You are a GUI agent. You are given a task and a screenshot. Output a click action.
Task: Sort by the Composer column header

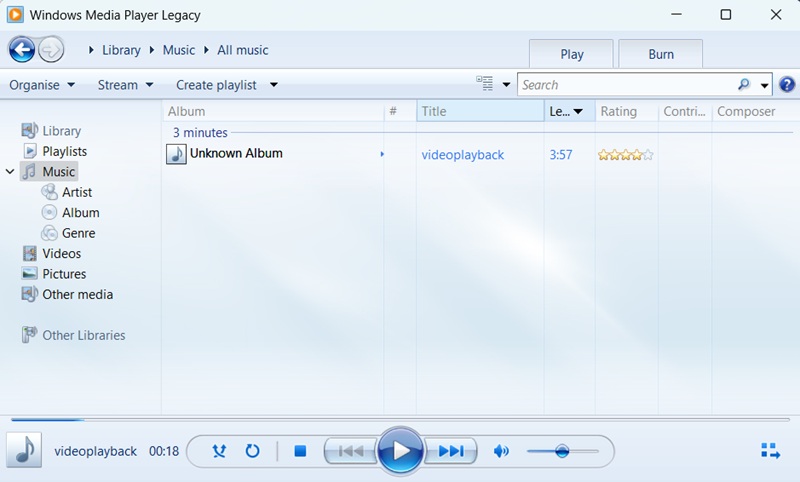755,111
